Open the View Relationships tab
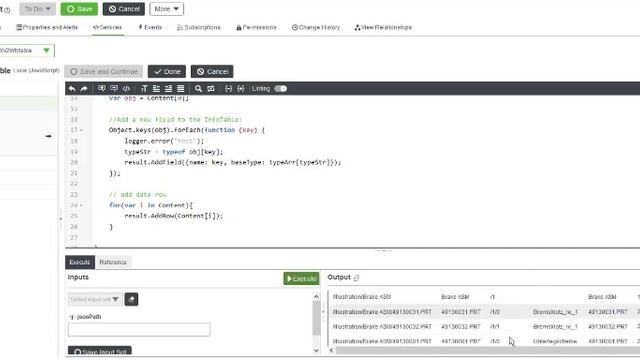Viewport: 640px width, 360px height. tap(383, 27)
